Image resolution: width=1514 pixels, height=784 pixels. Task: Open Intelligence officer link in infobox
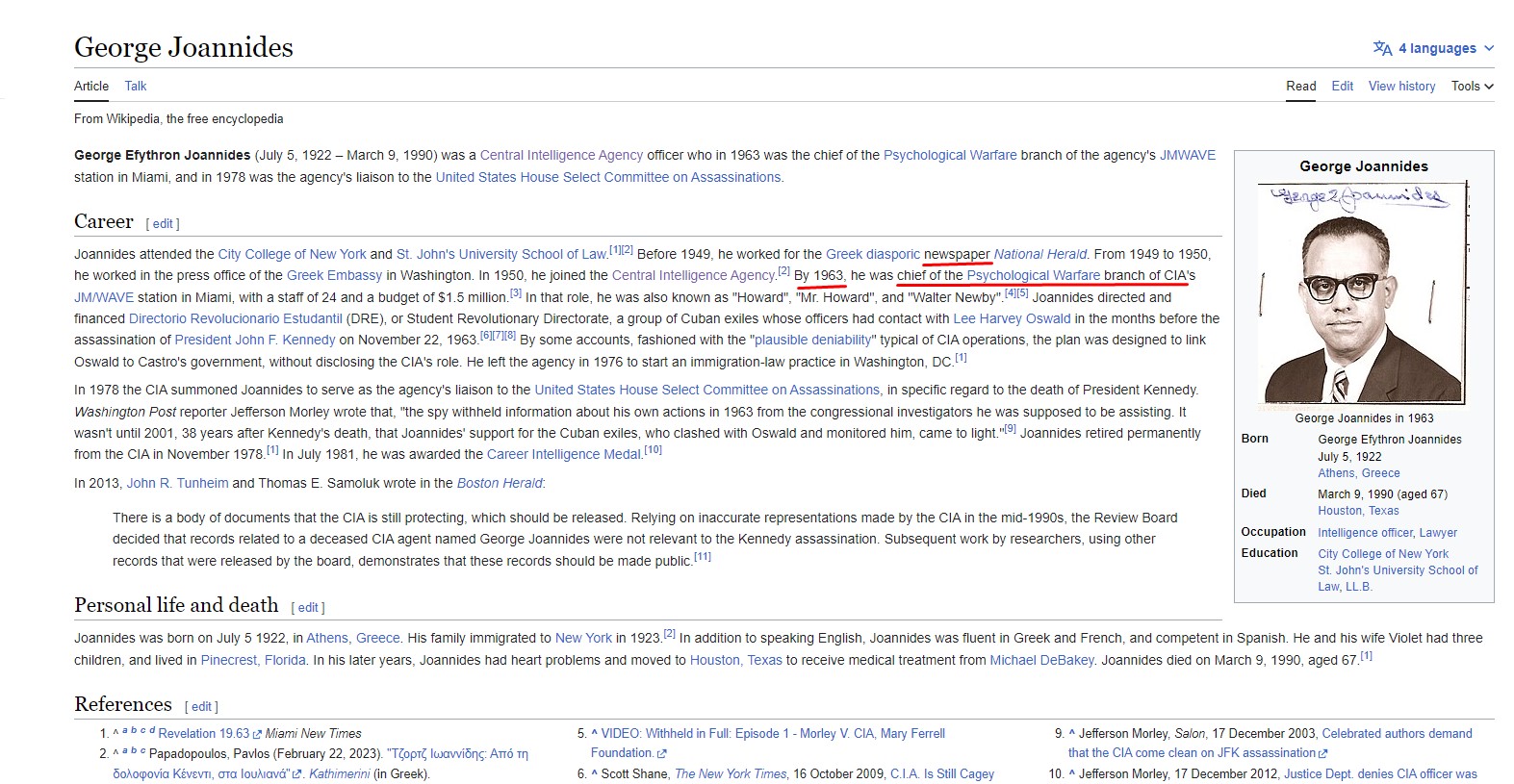(x=1365, y=533)
